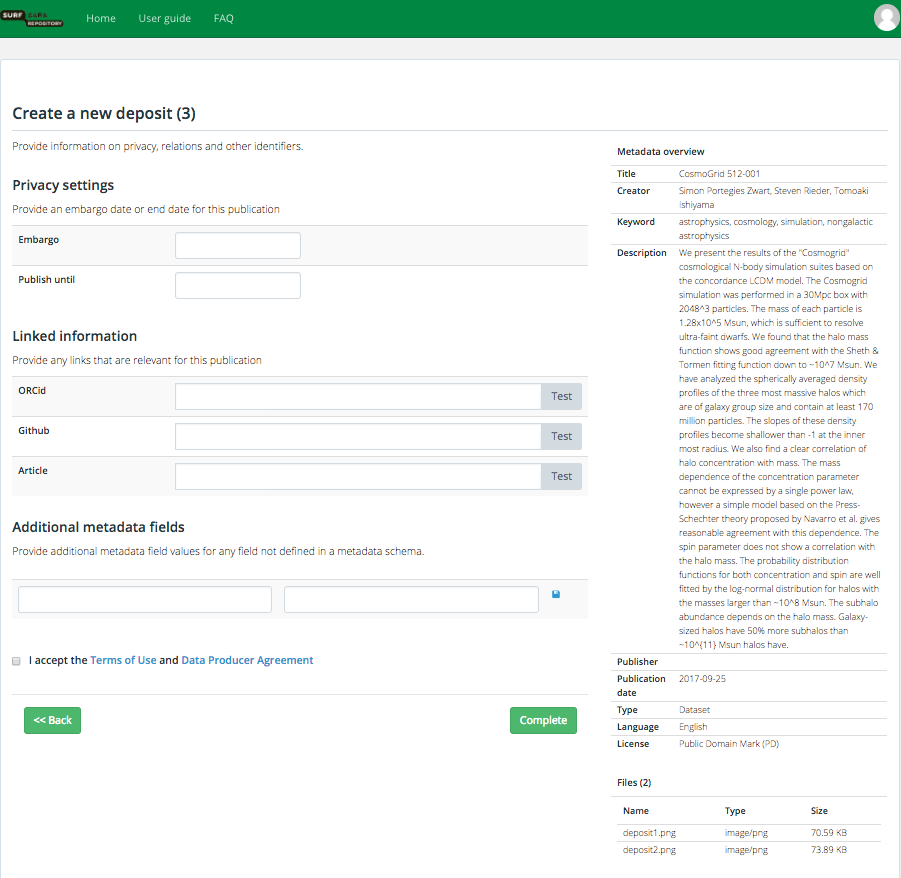Click file name deposit2.png
The width and height of the screenshot is (901, 878).
[x=649, y=850]
